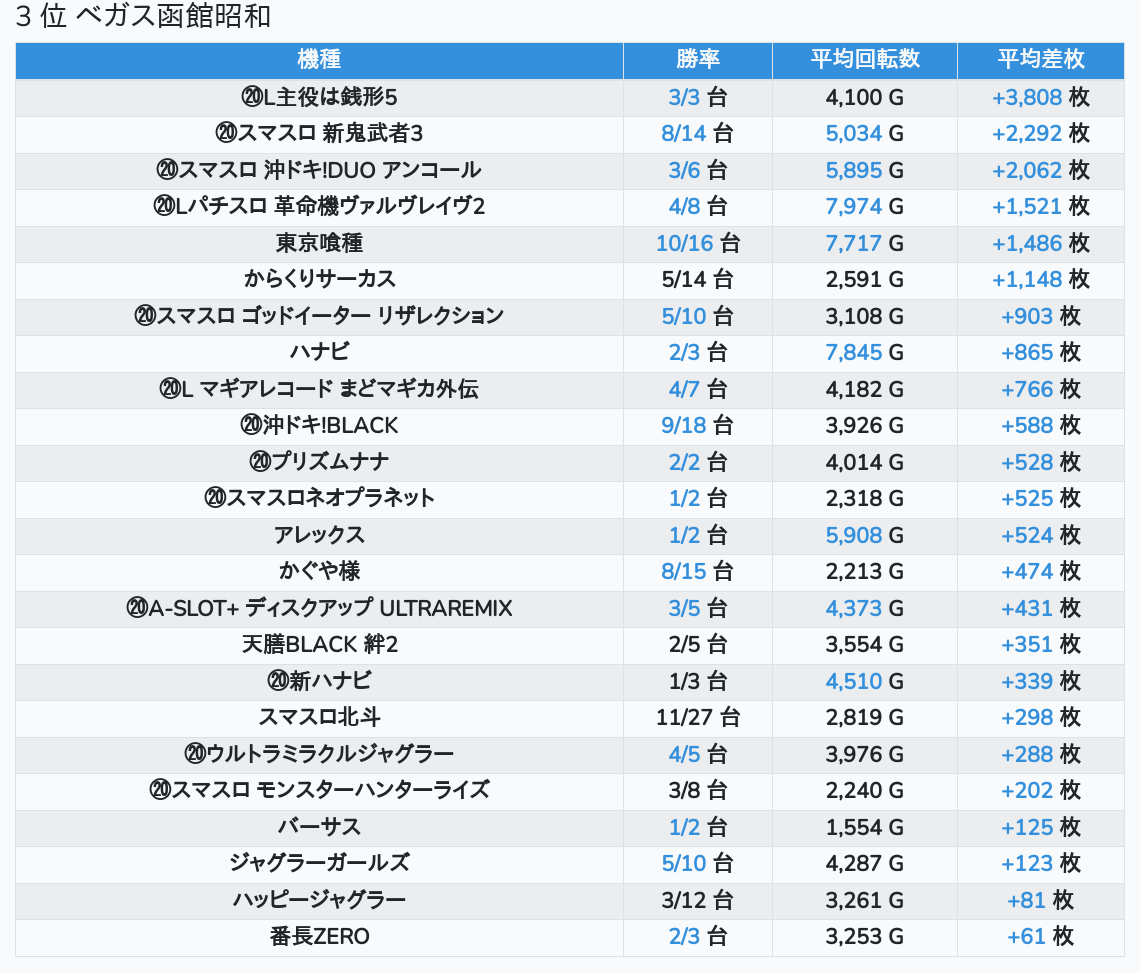Select the L主役は銭形5 machine name

[319, 97]
